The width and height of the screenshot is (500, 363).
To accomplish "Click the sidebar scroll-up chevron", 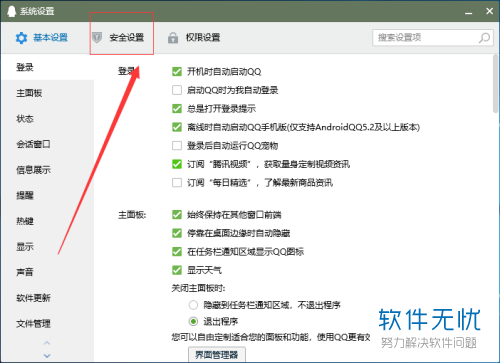I will coord(47,343).
